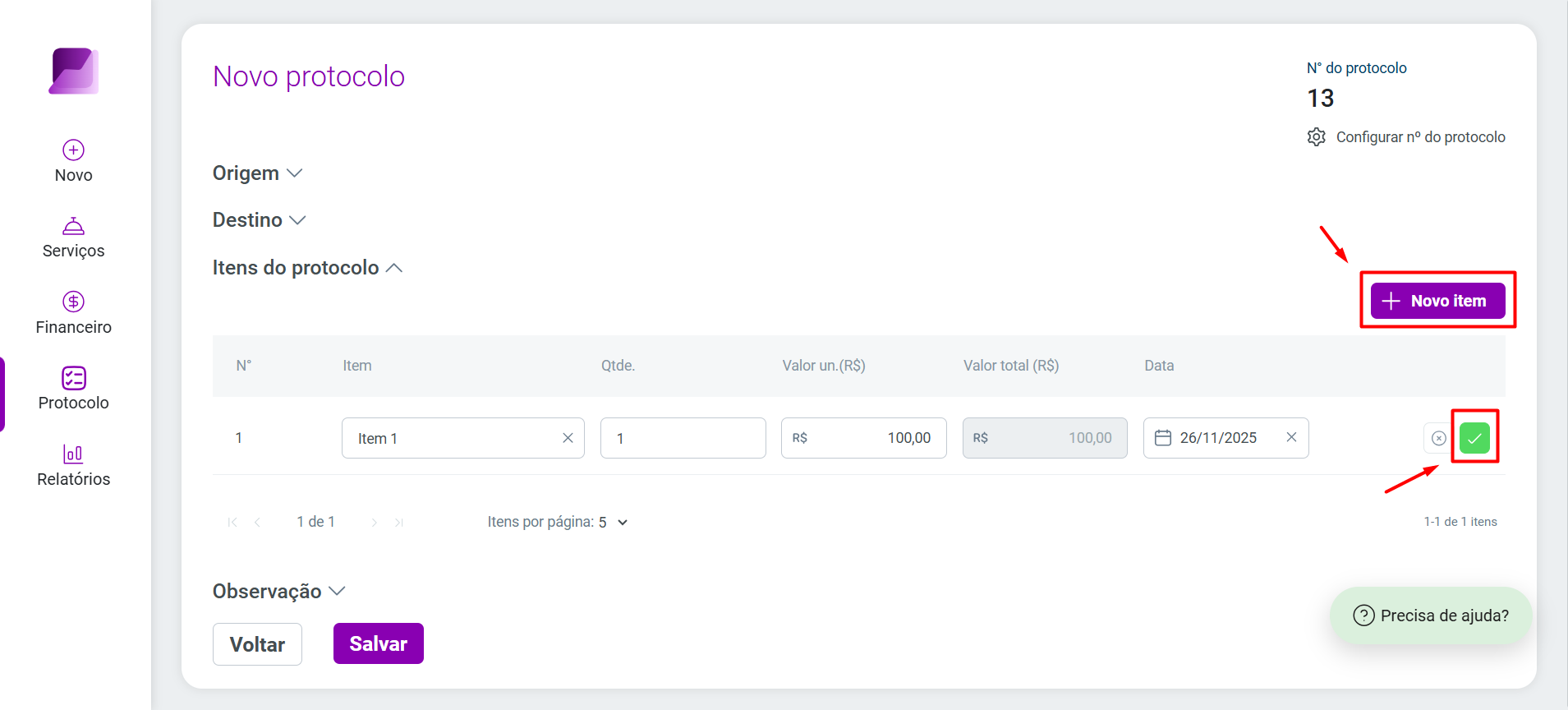The width and height of the screenshot is (1568, 710).
Task: Clear the date 26/11/2025
Action: [x=1291, y=437]
